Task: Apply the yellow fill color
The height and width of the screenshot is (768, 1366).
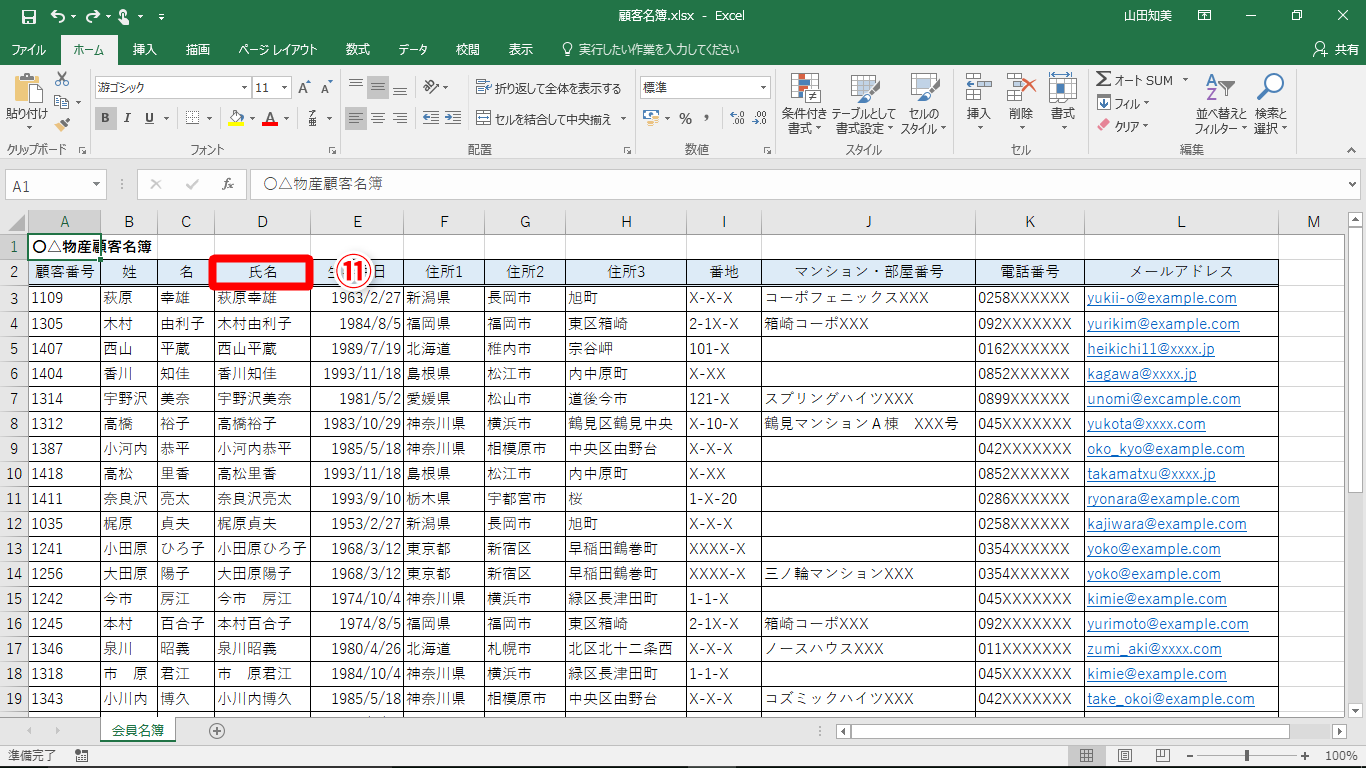Action: pyautogui.click(x=236, y=118)
